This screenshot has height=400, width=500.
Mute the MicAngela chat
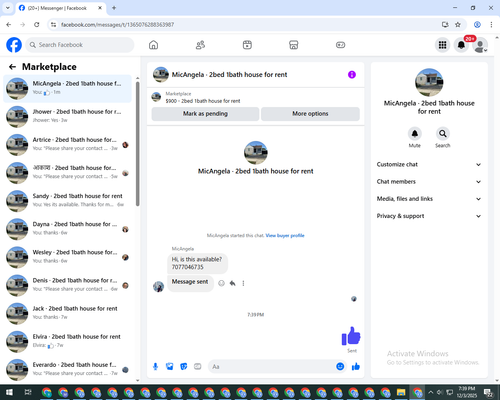point(414,134)
